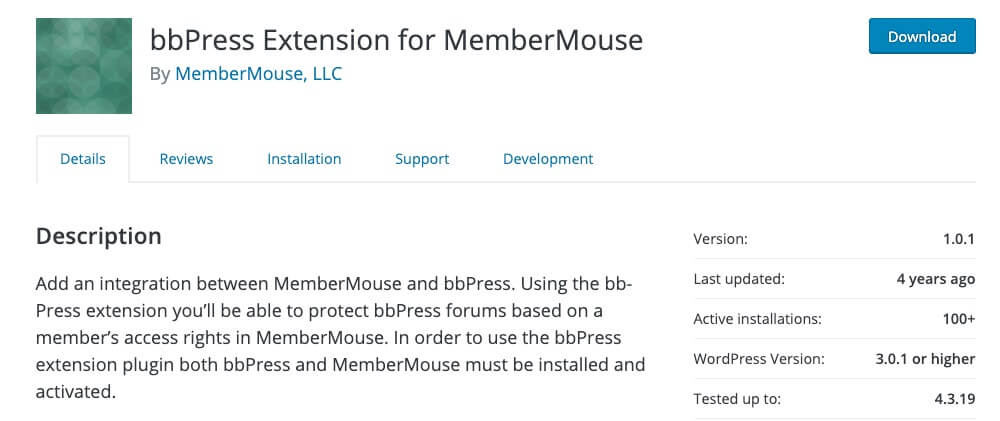Viewport: 1000px width, 421px height.
Task: Open the Installation tab
Action: [304, 159]
